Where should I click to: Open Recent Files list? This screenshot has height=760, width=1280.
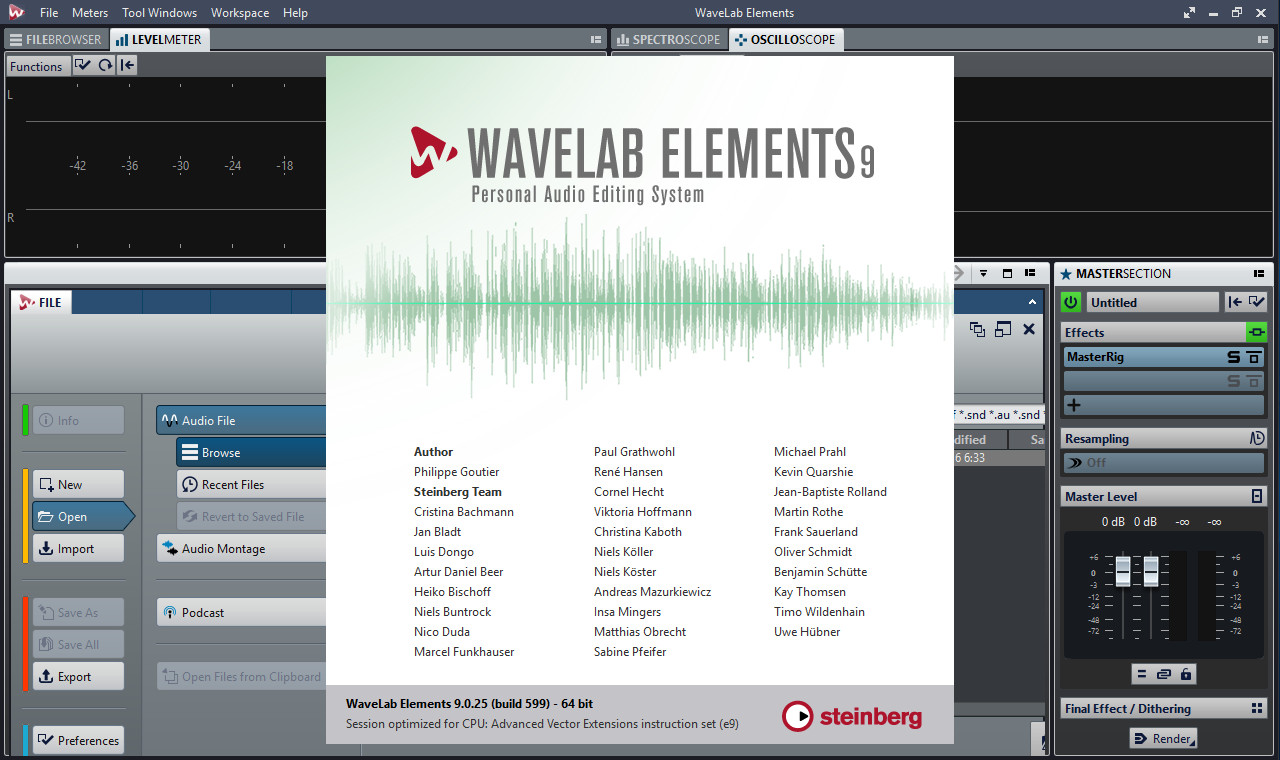click(252, 484)
